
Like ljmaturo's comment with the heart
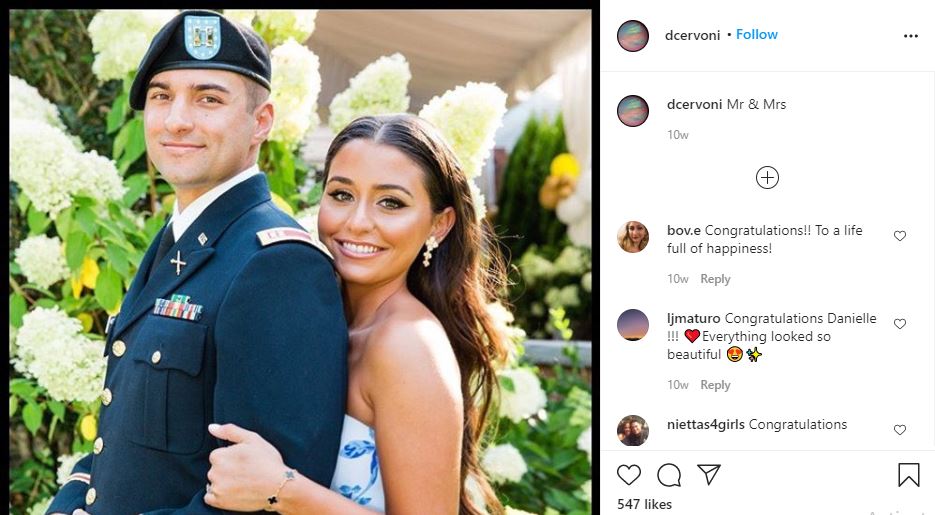900,324
